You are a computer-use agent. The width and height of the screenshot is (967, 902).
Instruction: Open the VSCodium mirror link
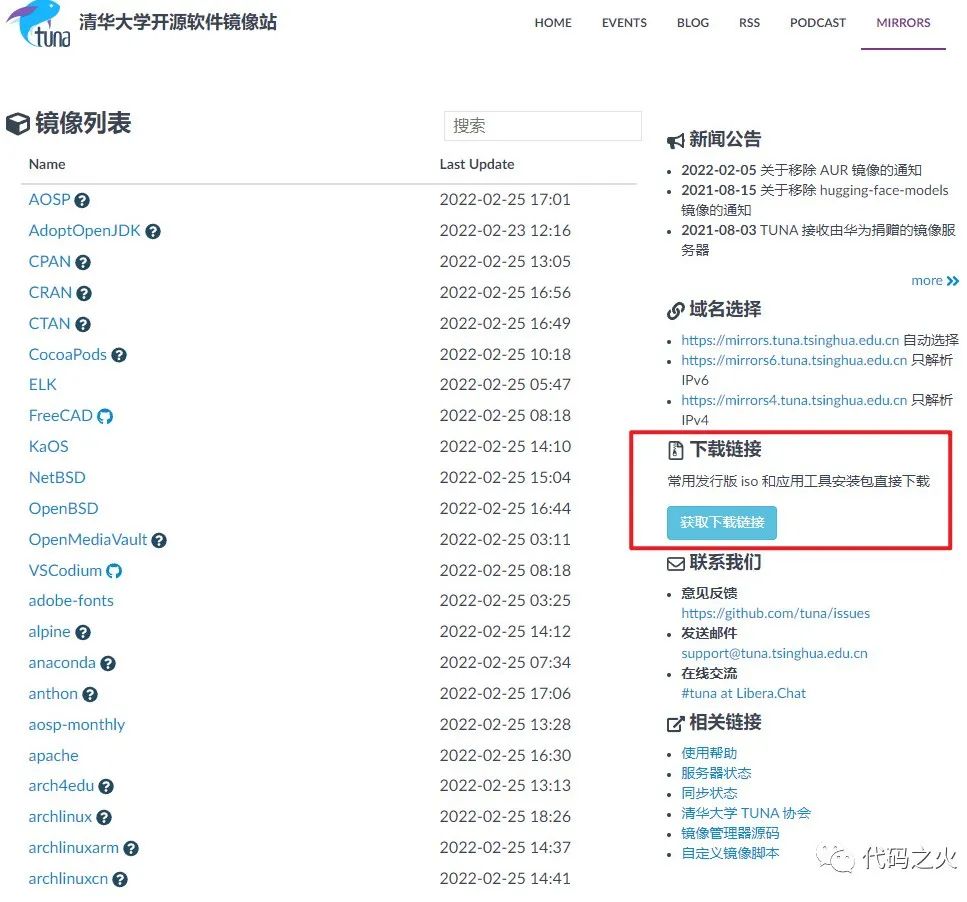(x=65, y=570)
